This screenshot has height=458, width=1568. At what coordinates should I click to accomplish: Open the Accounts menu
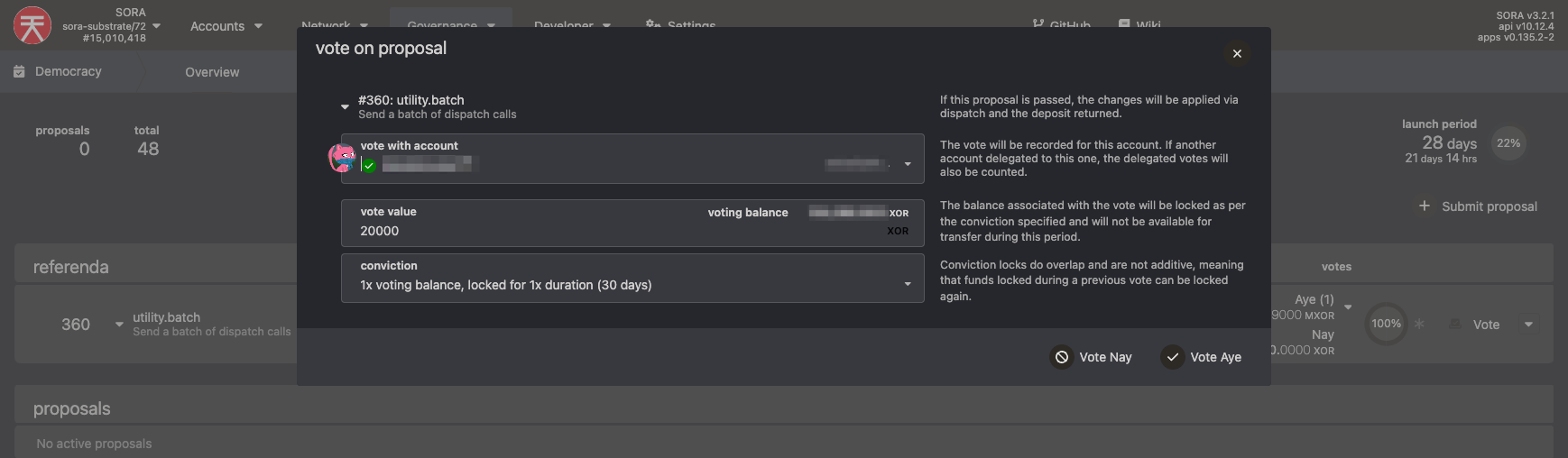[x=226, y=26]
